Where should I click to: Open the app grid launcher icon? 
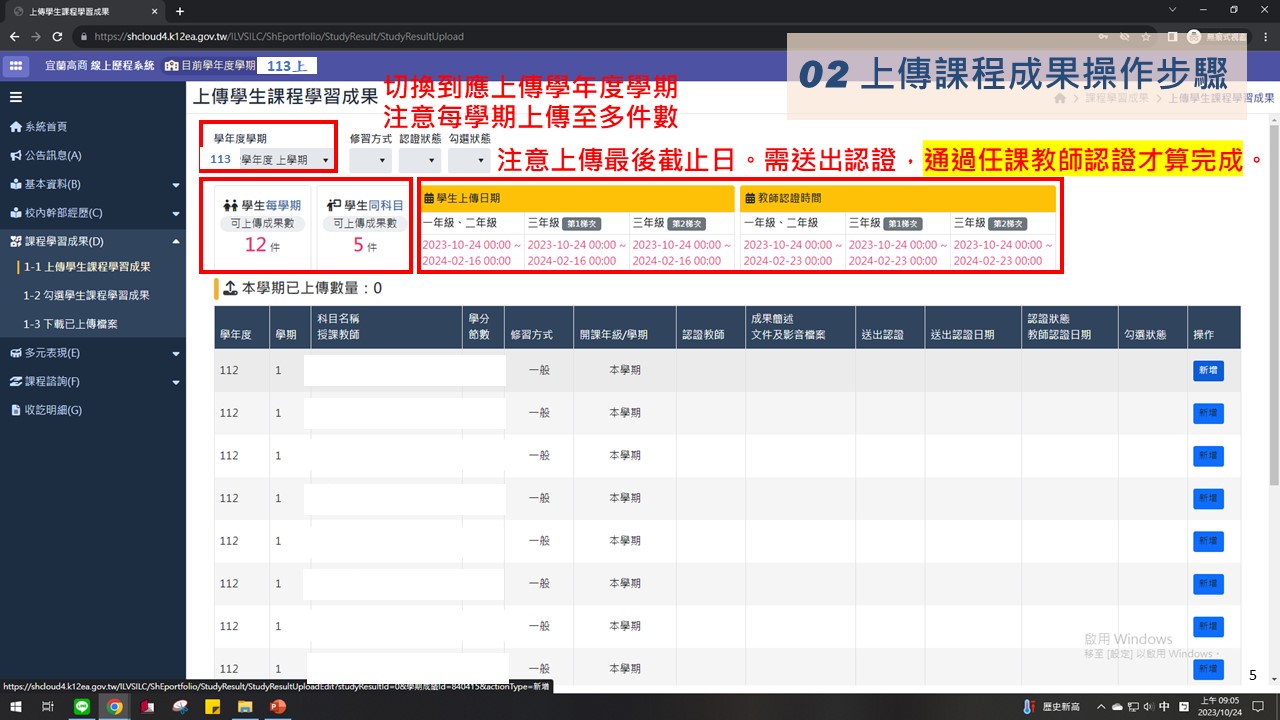coord(16,65)
